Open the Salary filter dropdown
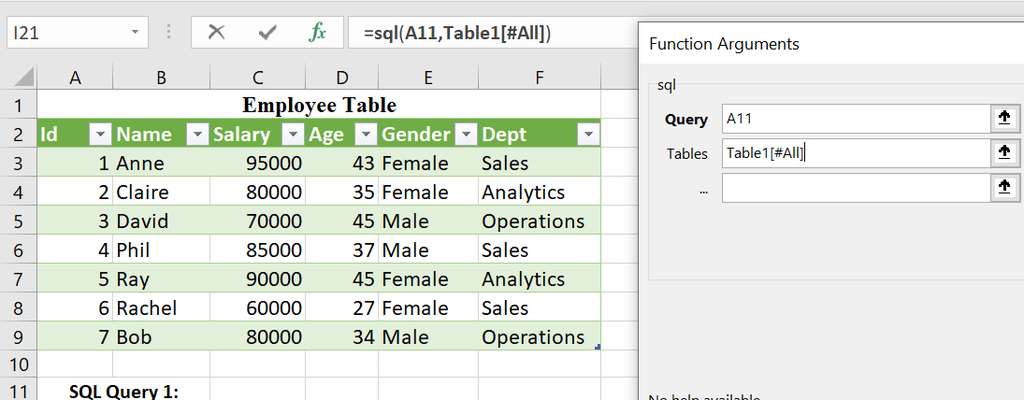This screenshot has height=400, width=1024. pyautogui.click(x=292, y=135)
